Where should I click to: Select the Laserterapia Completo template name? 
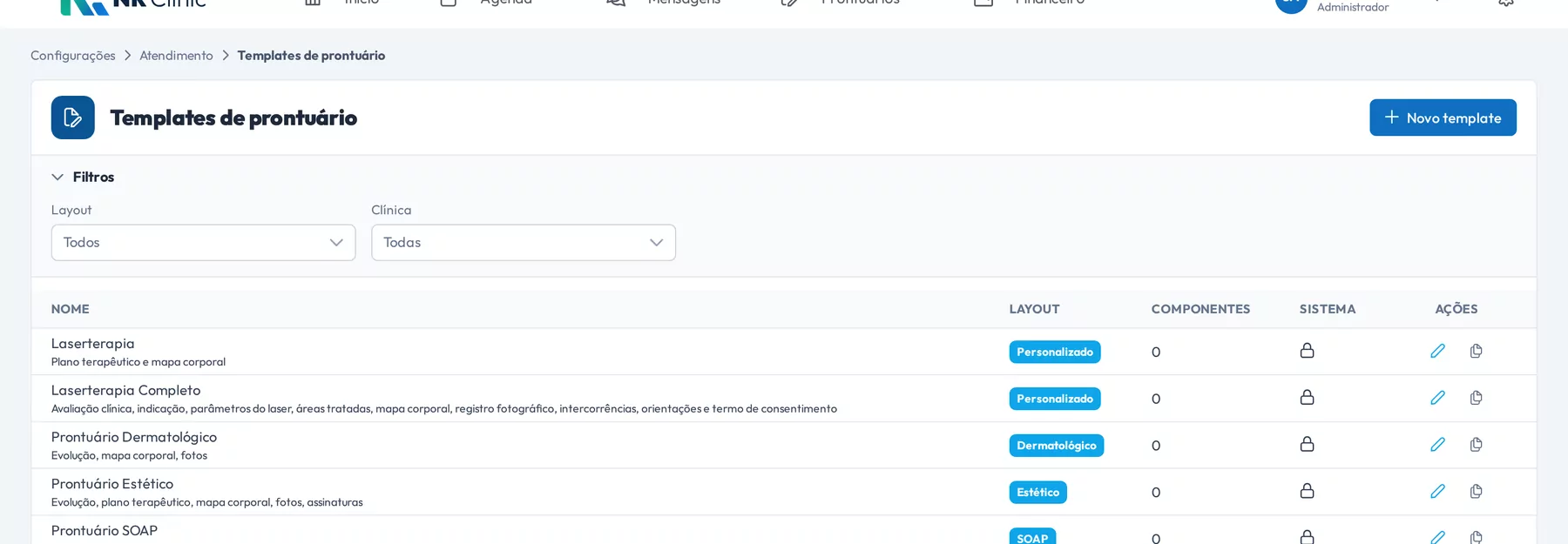(126, 391)
